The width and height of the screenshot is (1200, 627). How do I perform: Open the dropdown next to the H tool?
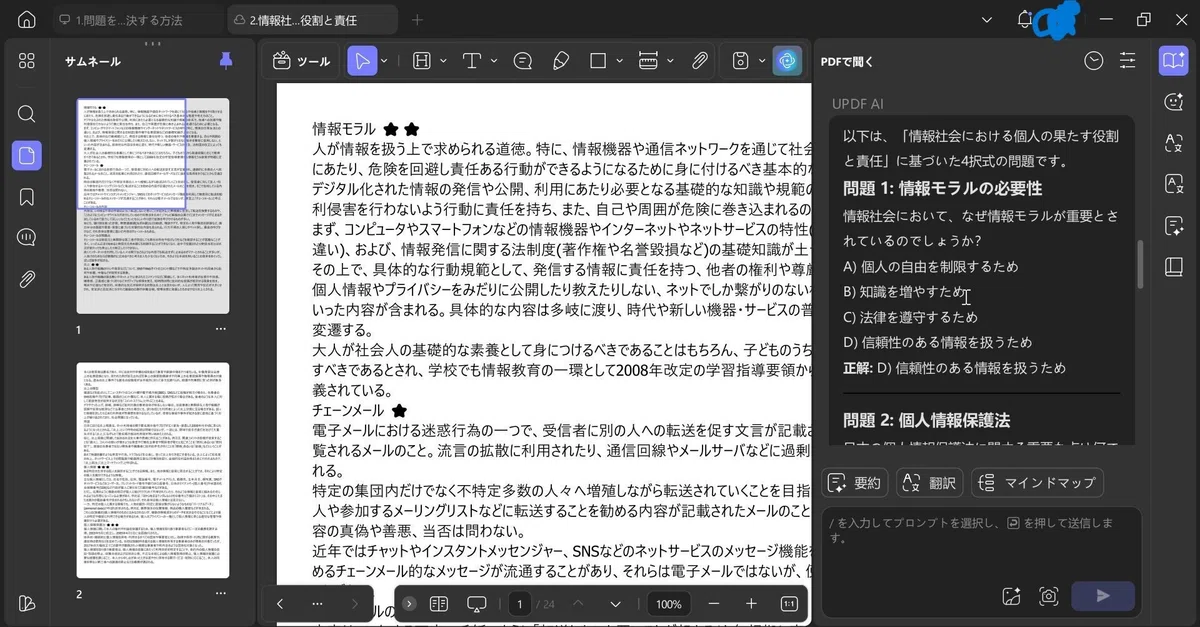coord(441,61)
